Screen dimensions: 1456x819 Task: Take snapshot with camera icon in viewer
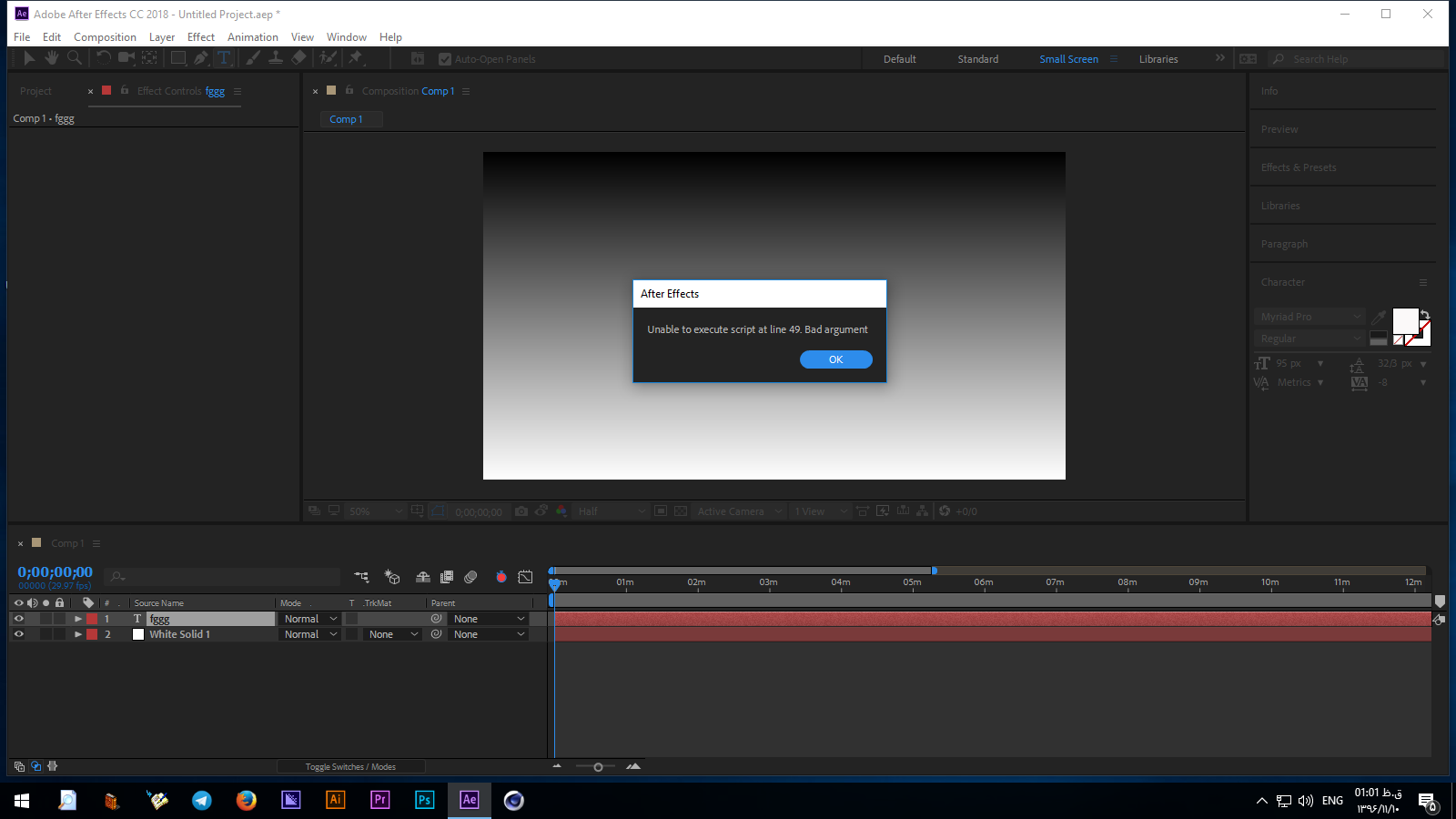[521, 511]
